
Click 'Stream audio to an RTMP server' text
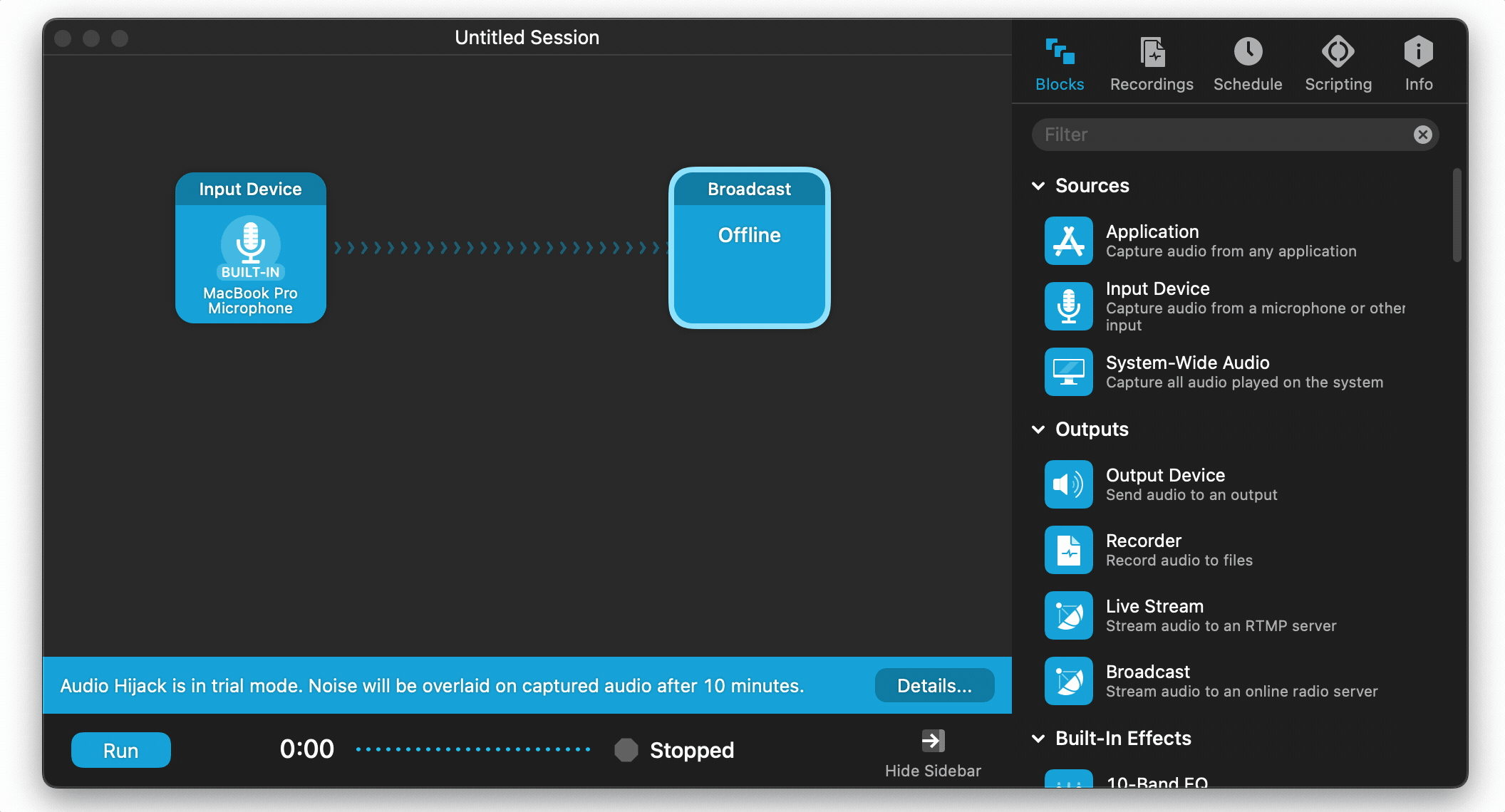[1221, 626]
